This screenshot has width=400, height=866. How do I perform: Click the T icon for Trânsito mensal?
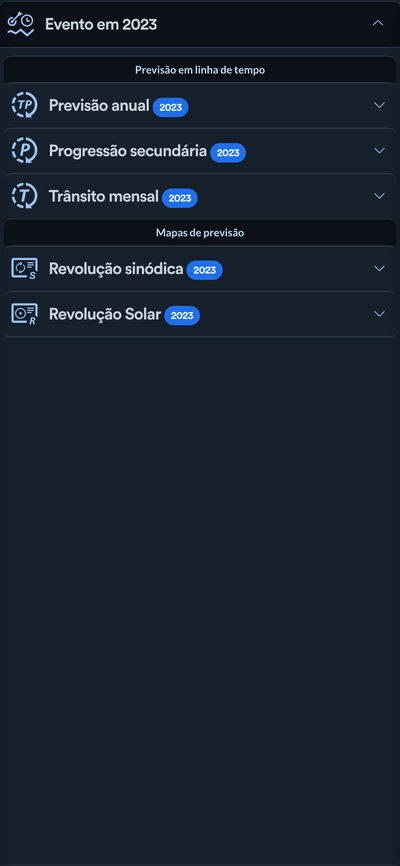[x=24, y=196]
